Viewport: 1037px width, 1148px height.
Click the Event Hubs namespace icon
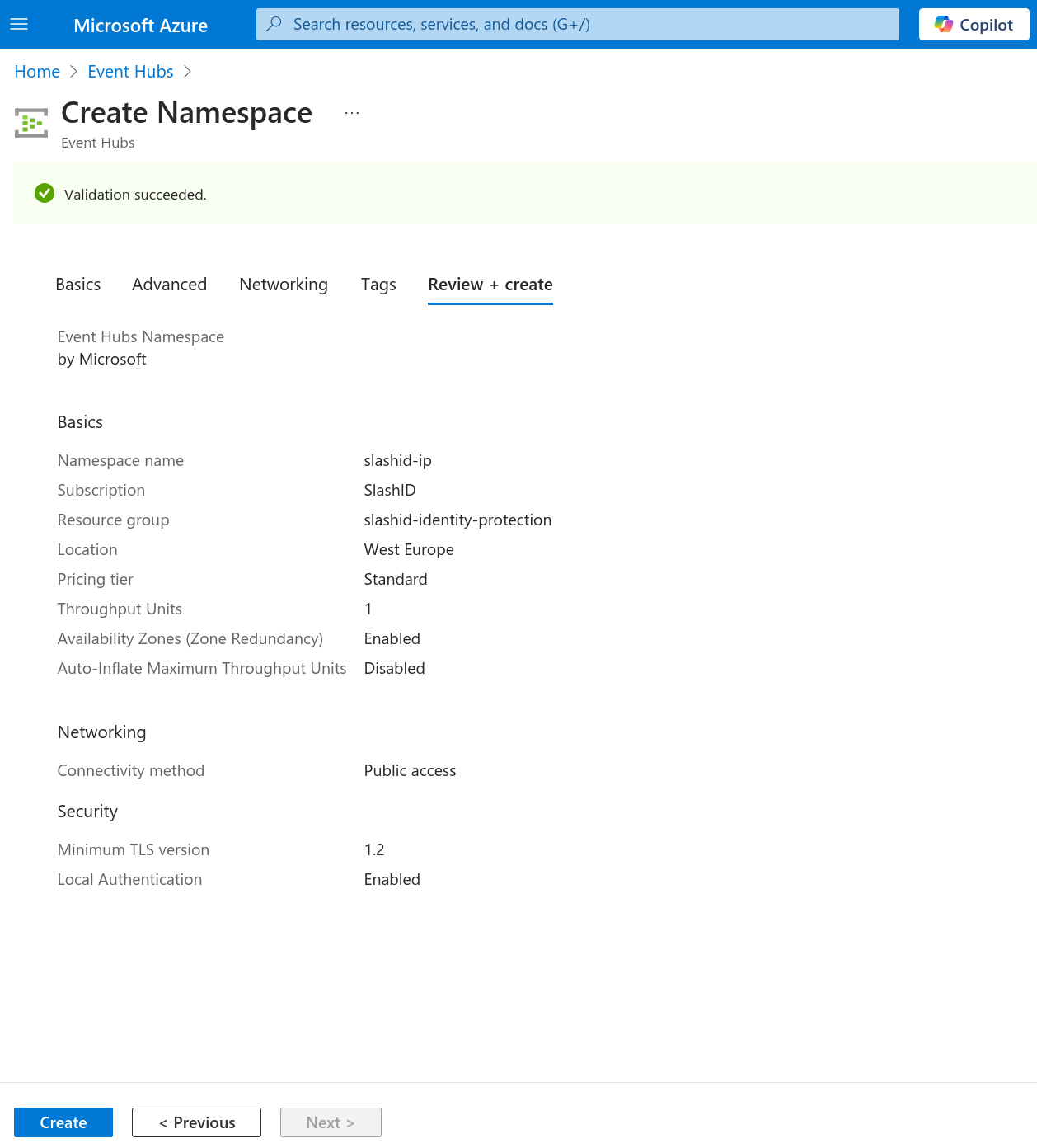(31, 122)
